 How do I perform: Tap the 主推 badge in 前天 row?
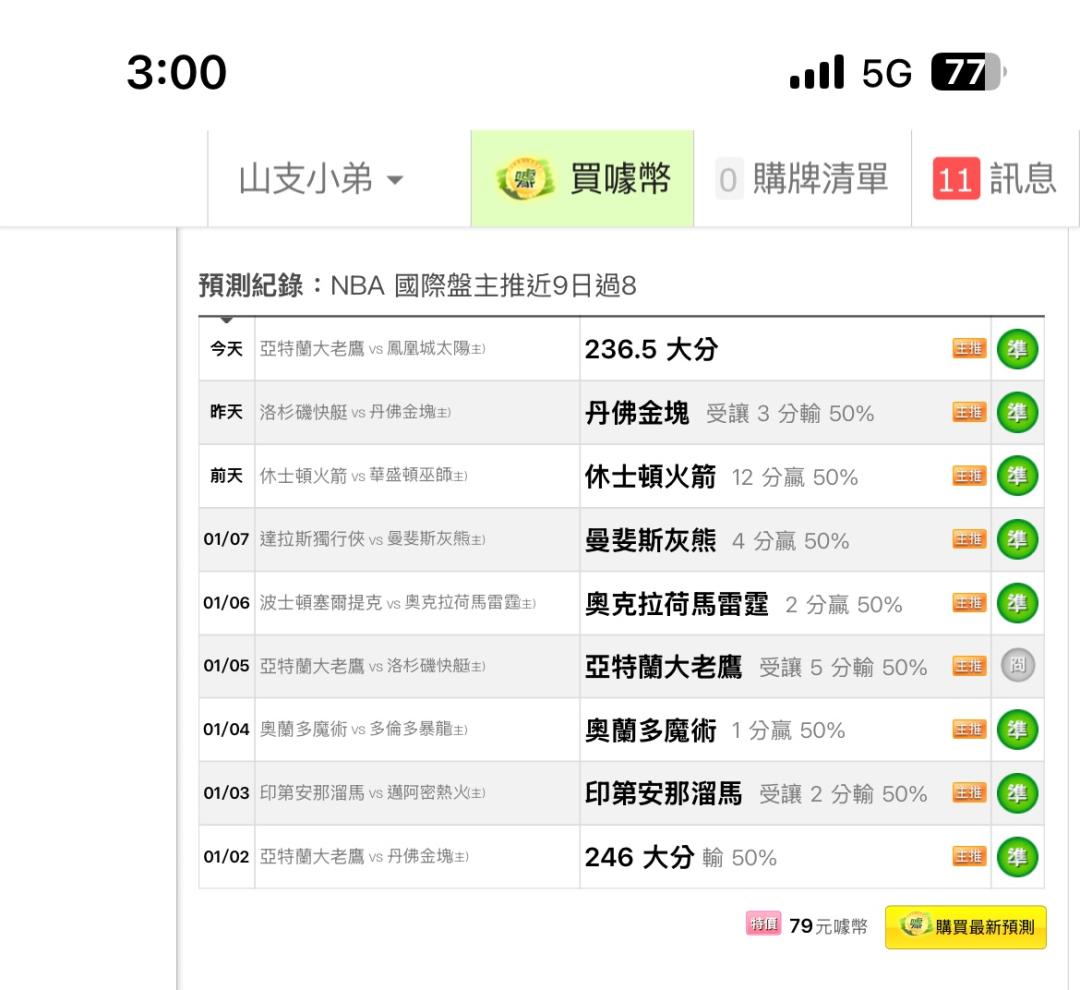[x=969, y=475]
